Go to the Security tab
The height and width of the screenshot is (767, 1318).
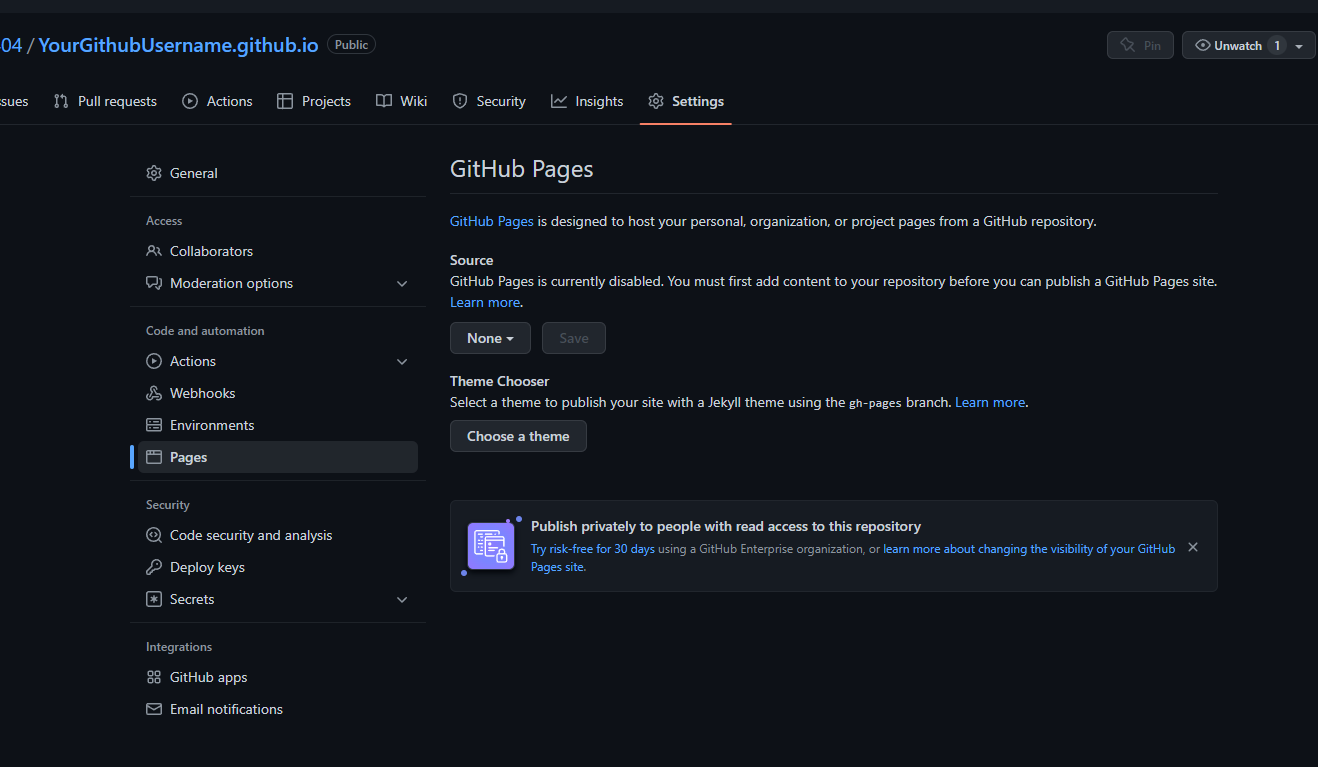click(489, 101)
